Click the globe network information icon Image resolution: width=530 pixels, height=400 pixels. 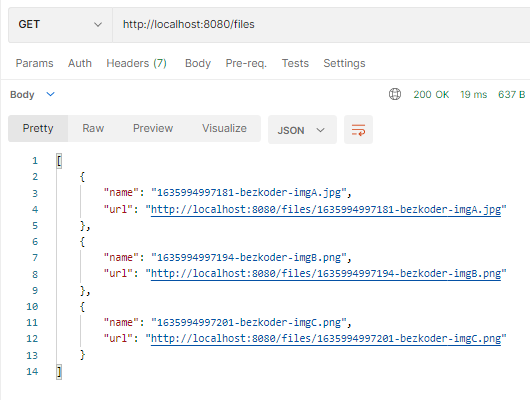click(395, 94)
